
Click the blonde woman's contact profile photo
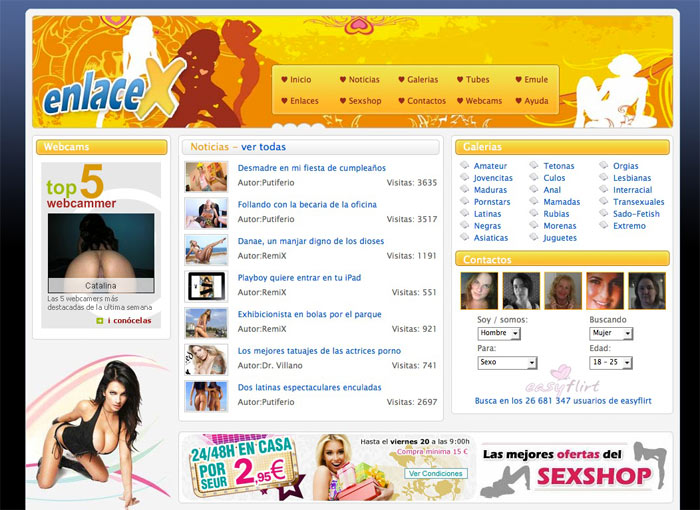coord(563,291)
